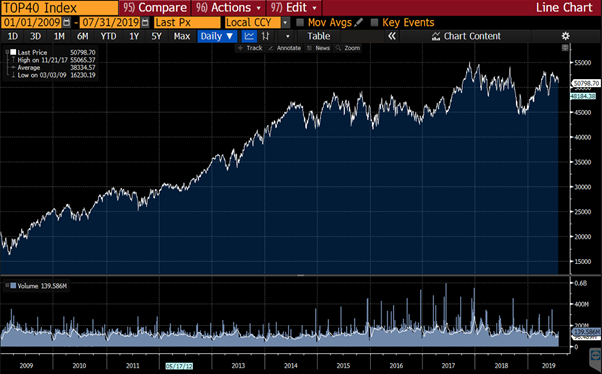Click the Line Chart title text
The width and height of the screenshot is (602, 374).
point(564,8)
